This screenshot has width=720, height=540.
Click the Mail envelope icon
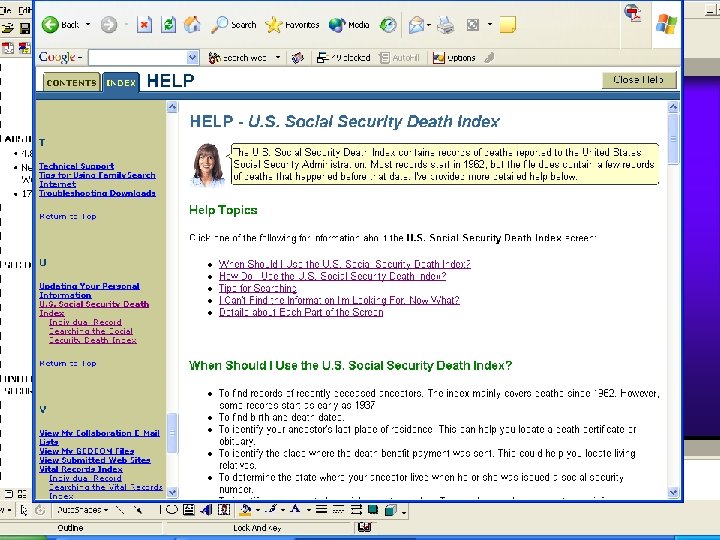(416, 24)
